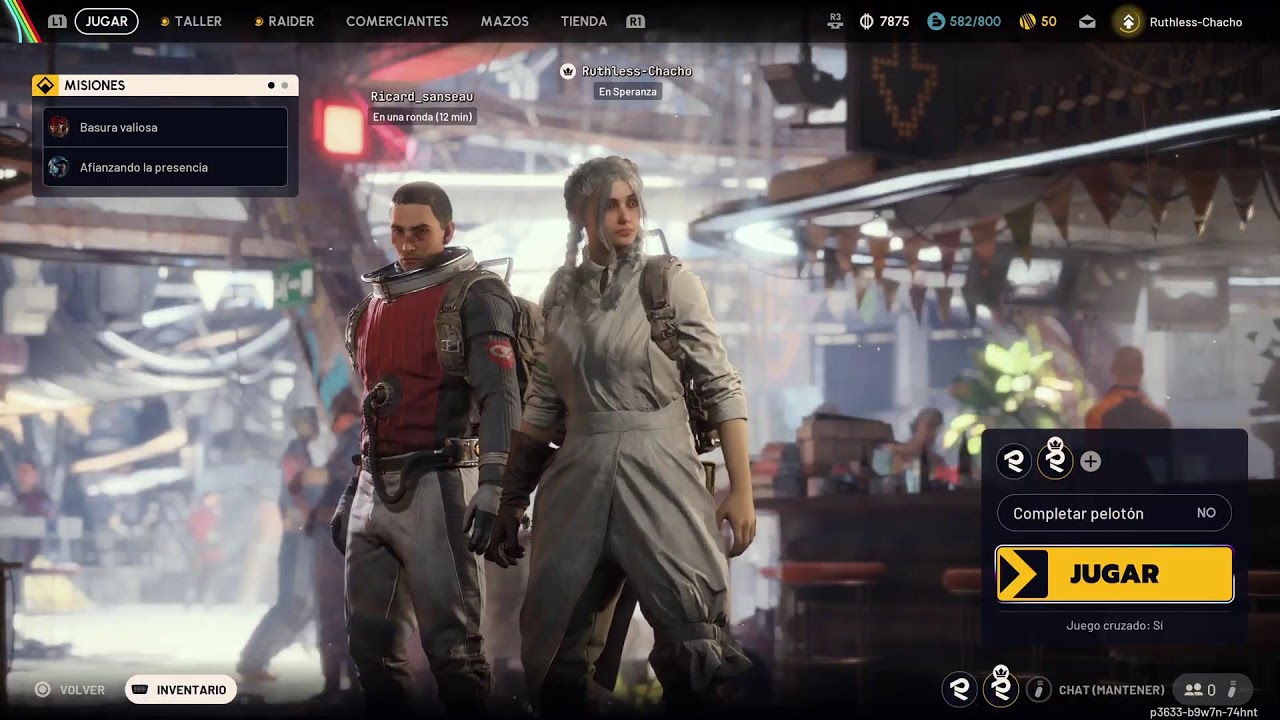Viewport: 1280px width, 720px height.
Task: Click the 'En una ronda (12 min)' status
Action: pos(423,117)
